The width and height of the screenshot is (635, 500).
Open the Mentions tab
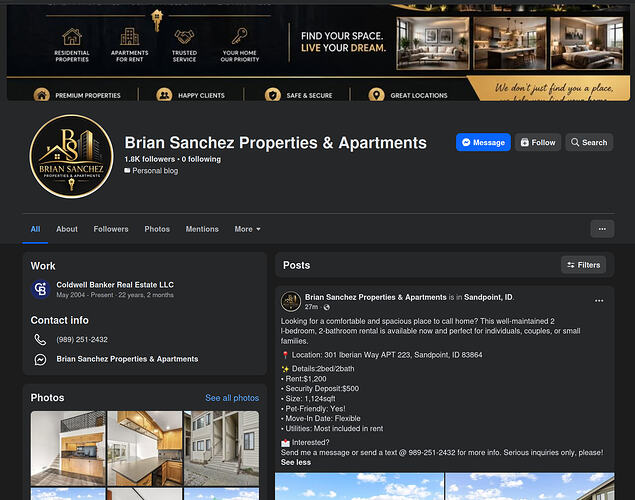202,229
